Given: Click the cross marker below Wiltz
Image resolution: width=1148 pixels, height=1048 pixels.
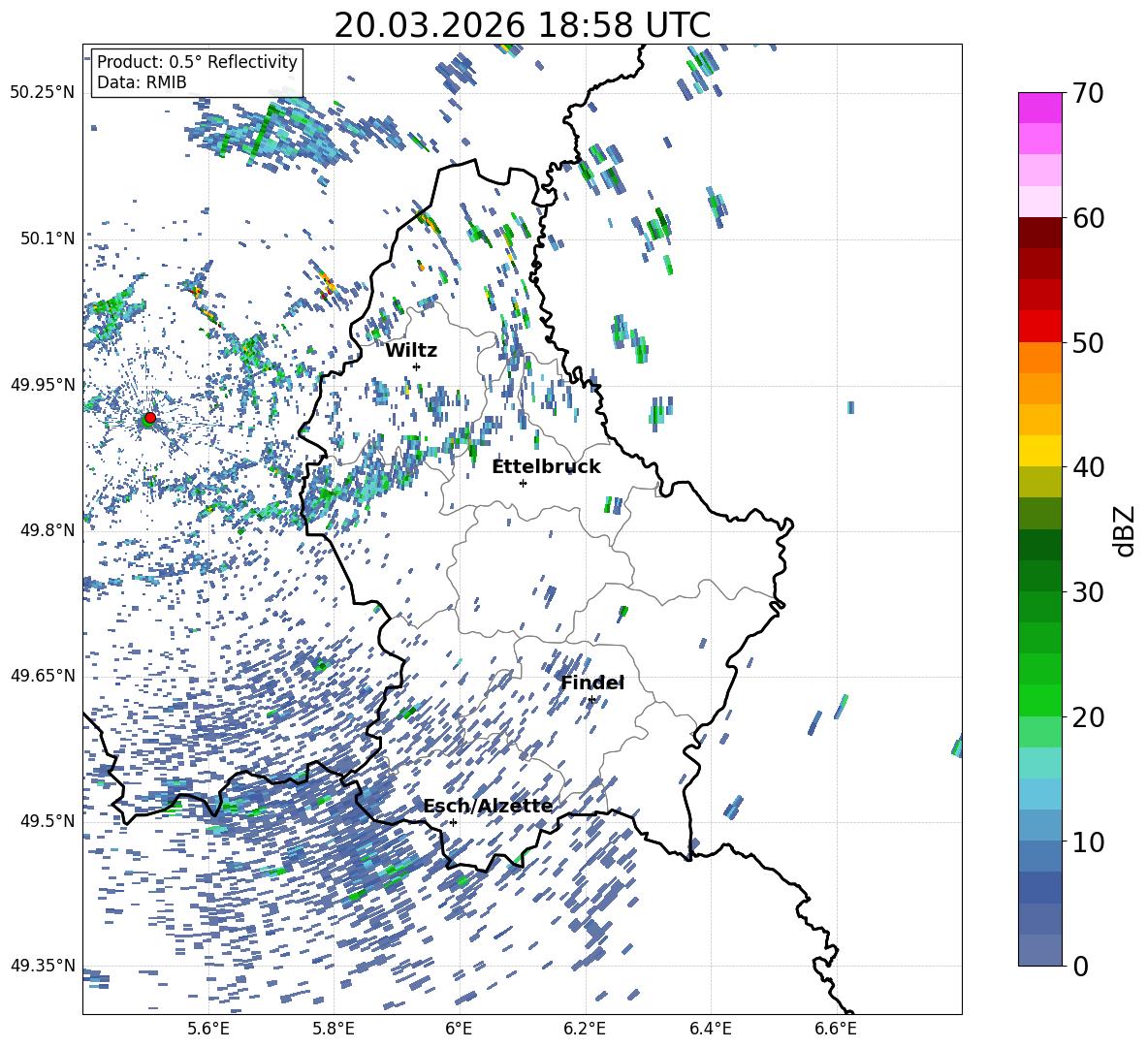Looking at the screenshot, I should (x=416, y=366).
